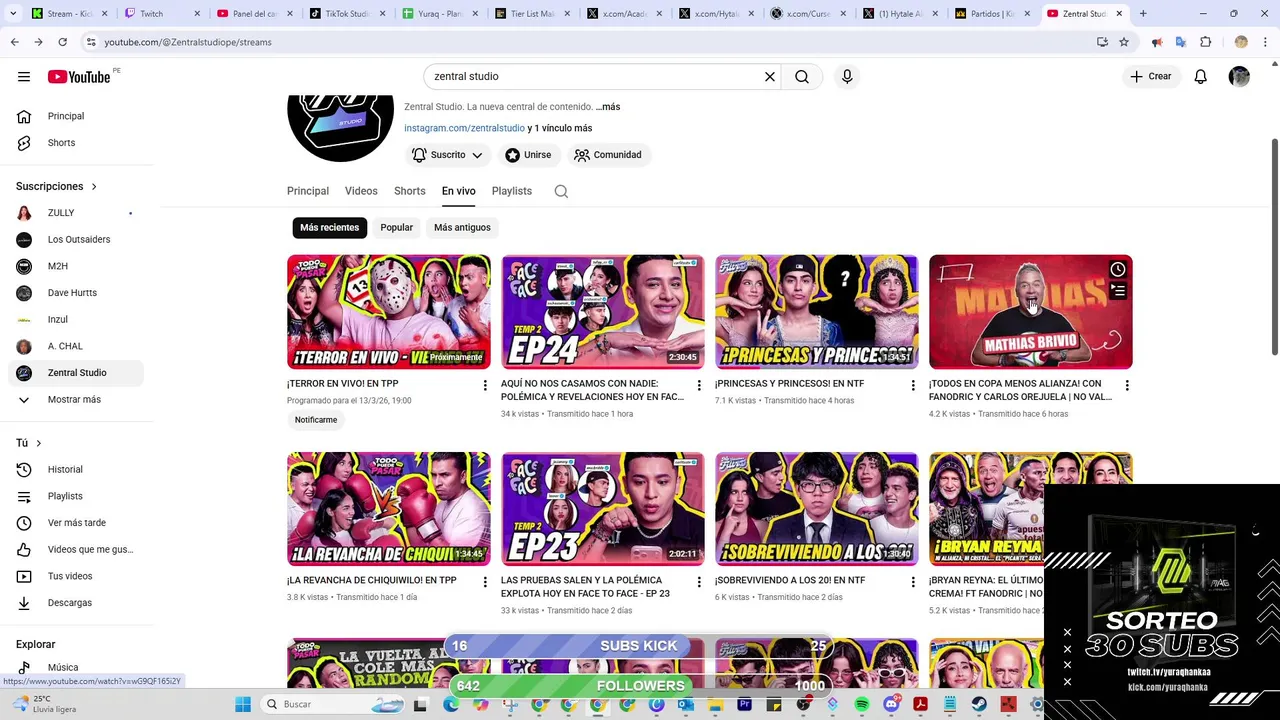Open Premiere Pro from the taskbar
This screenshot has width=1280, height=720.
click(745, 704)
